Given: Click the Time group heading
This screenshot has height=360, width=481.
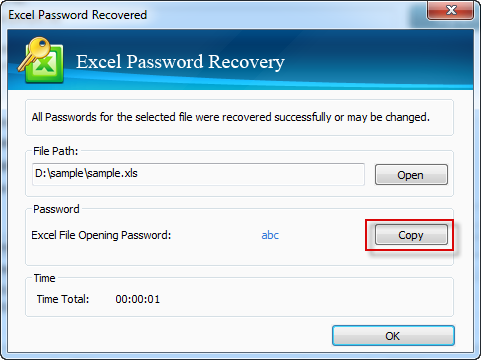Looking at the screenshot, I should click(44, 278).
